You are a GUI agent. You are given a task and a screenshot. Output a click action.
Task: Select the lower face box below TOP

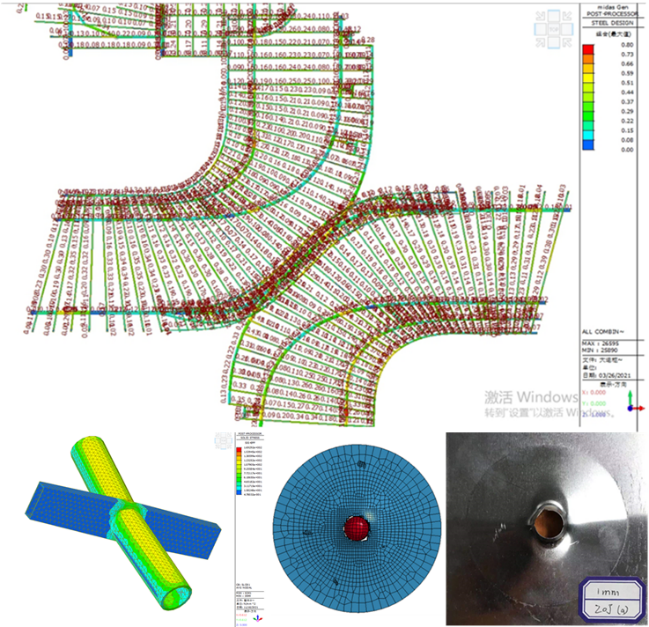[x=553, y=43]
